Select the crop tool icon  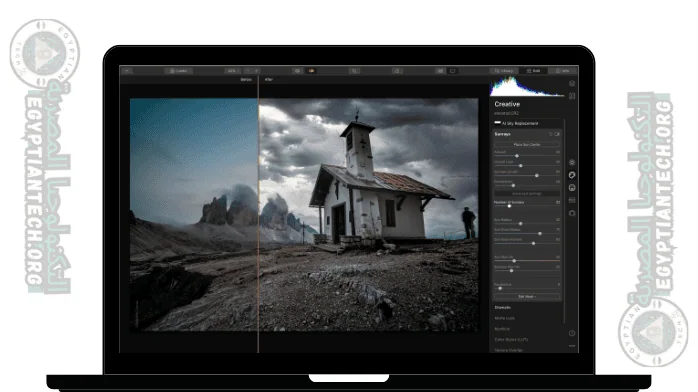coord(354,71)
